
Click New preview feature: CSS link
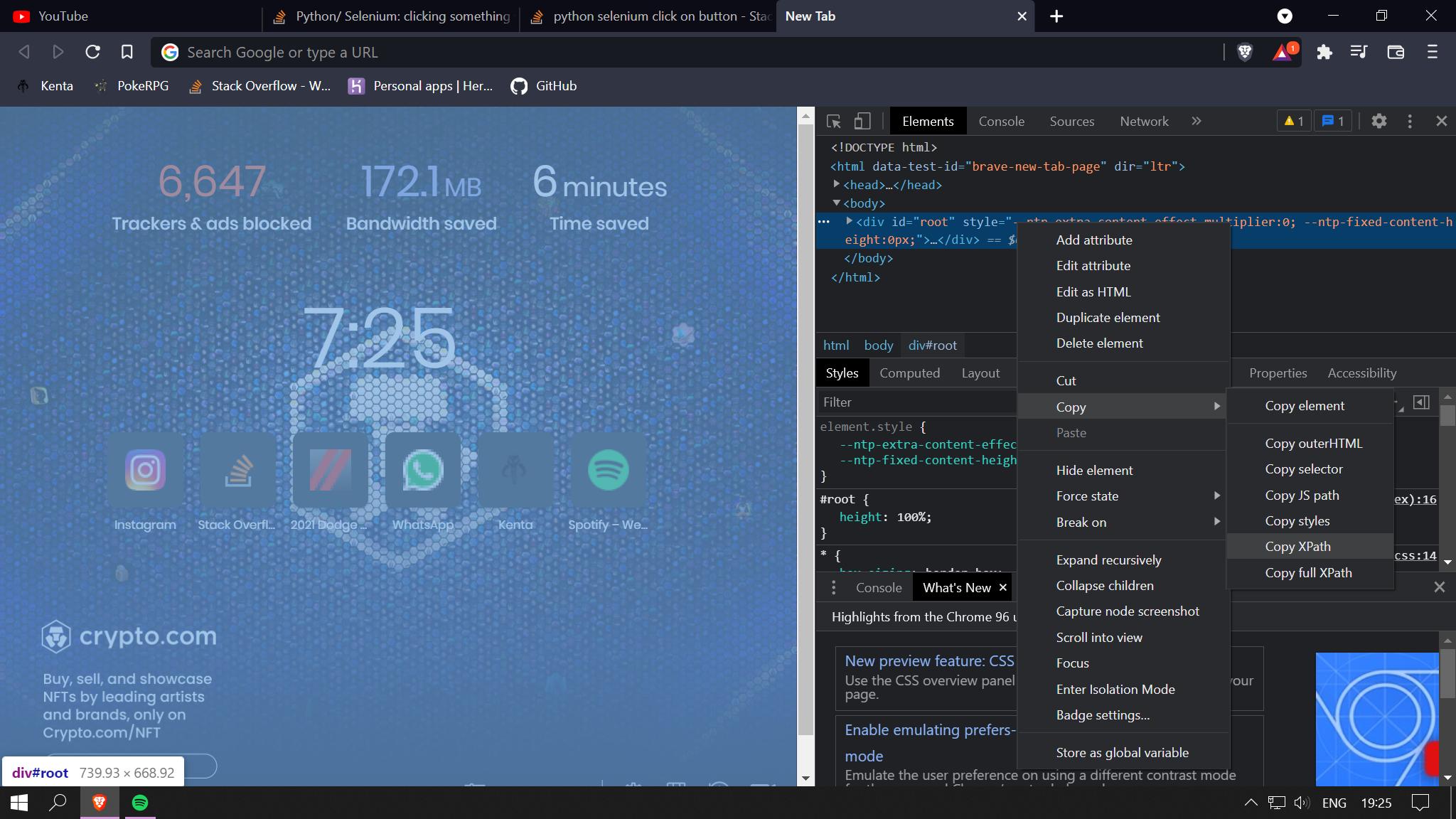[x=929, y=661]
